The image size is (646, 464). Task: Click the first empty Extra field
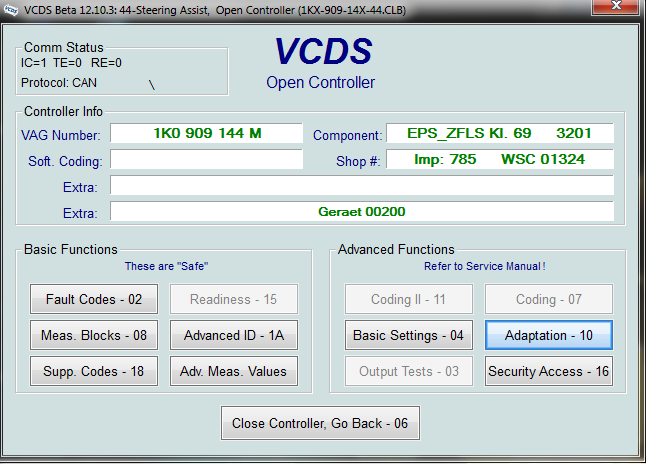pyautogui.click(x=361, y=186)
